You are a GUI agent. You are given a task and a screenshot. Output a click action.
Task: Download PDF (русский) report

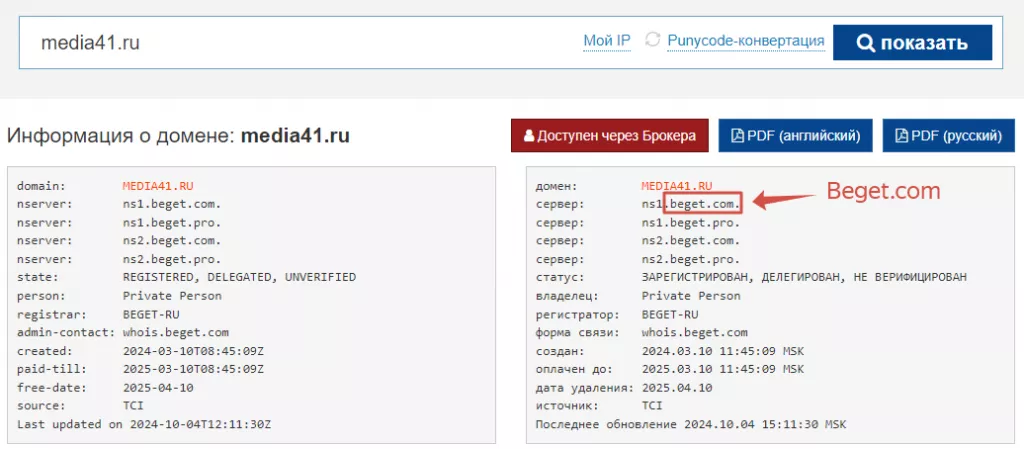948,136
